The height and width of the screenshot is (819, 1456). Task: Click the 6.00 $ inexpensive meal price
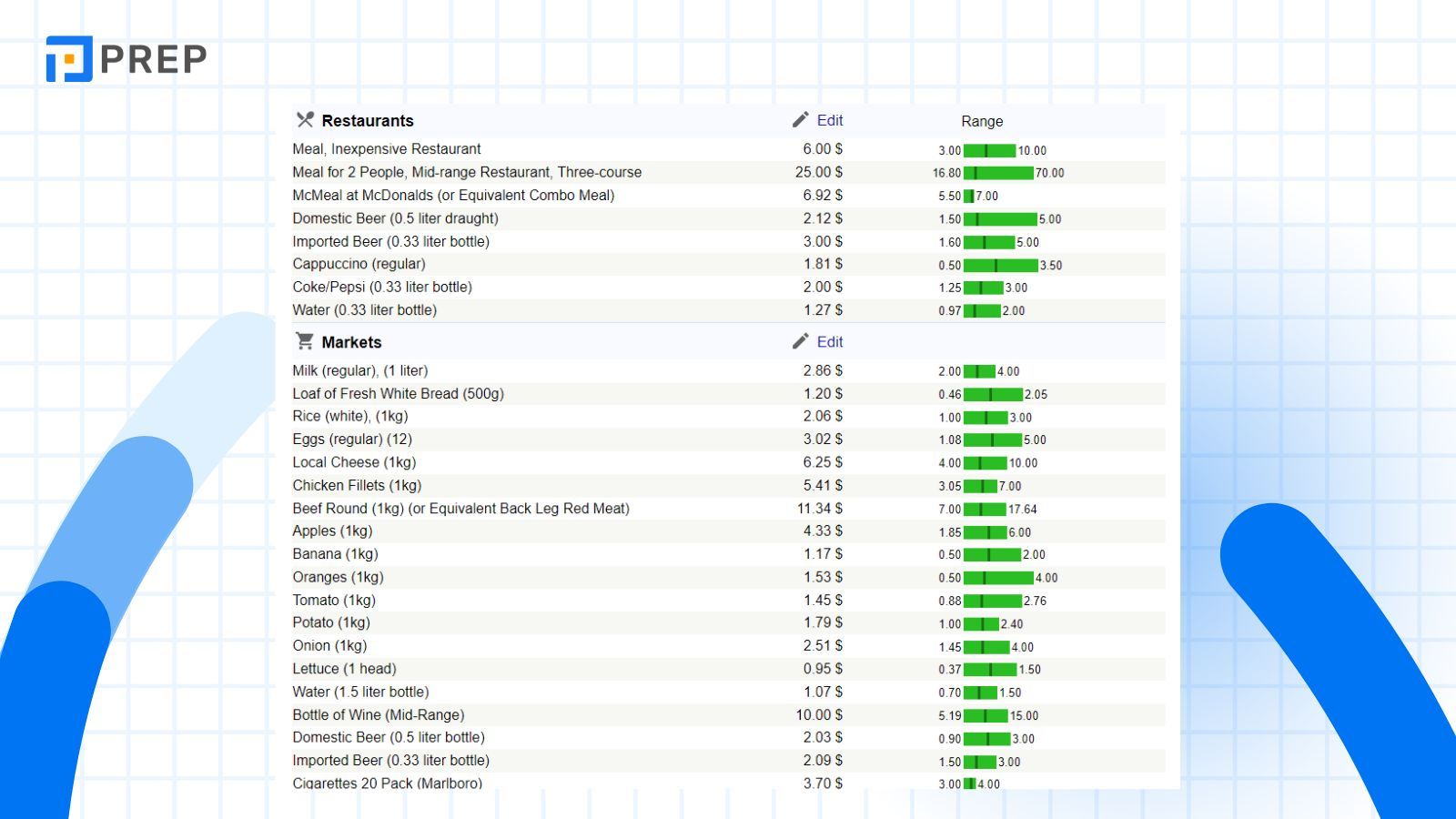coord(823,148)
